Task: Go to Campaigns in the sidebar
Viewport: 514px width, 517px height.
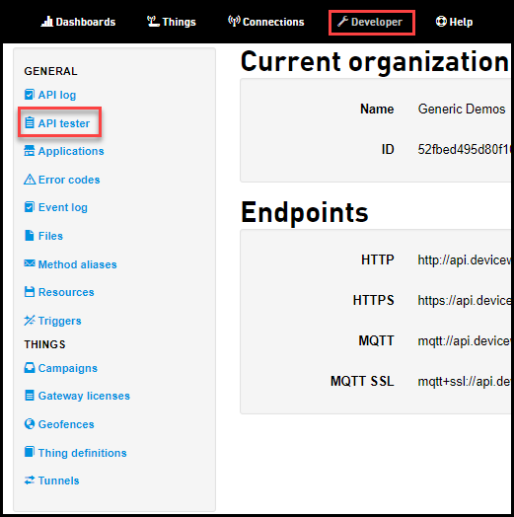Action: click(68, 368)
